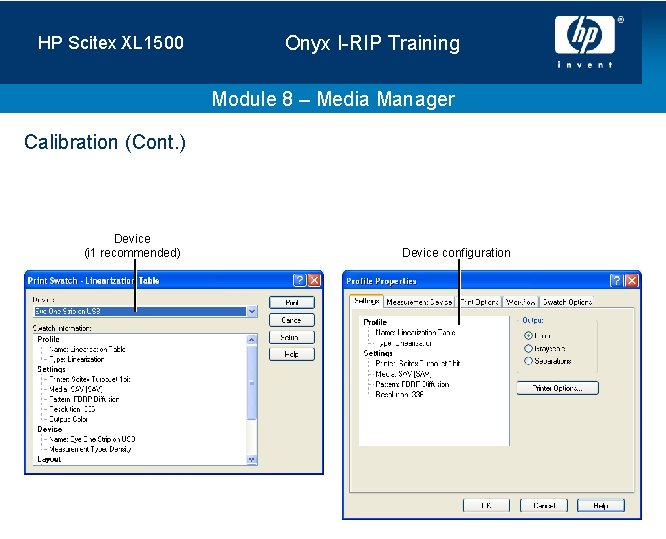Image resolution: width=666 pixels, height=539 pixels.
Task: Select the Resolution row in Profile Properties tree
Action: [x=399, y=395]
